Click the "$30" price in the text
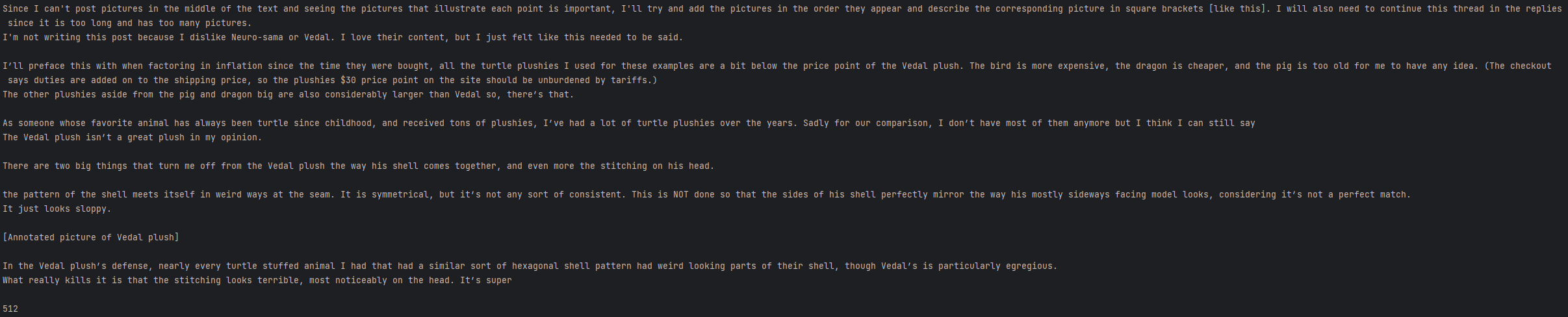1568x317 pixels. (x=348, y=81)
